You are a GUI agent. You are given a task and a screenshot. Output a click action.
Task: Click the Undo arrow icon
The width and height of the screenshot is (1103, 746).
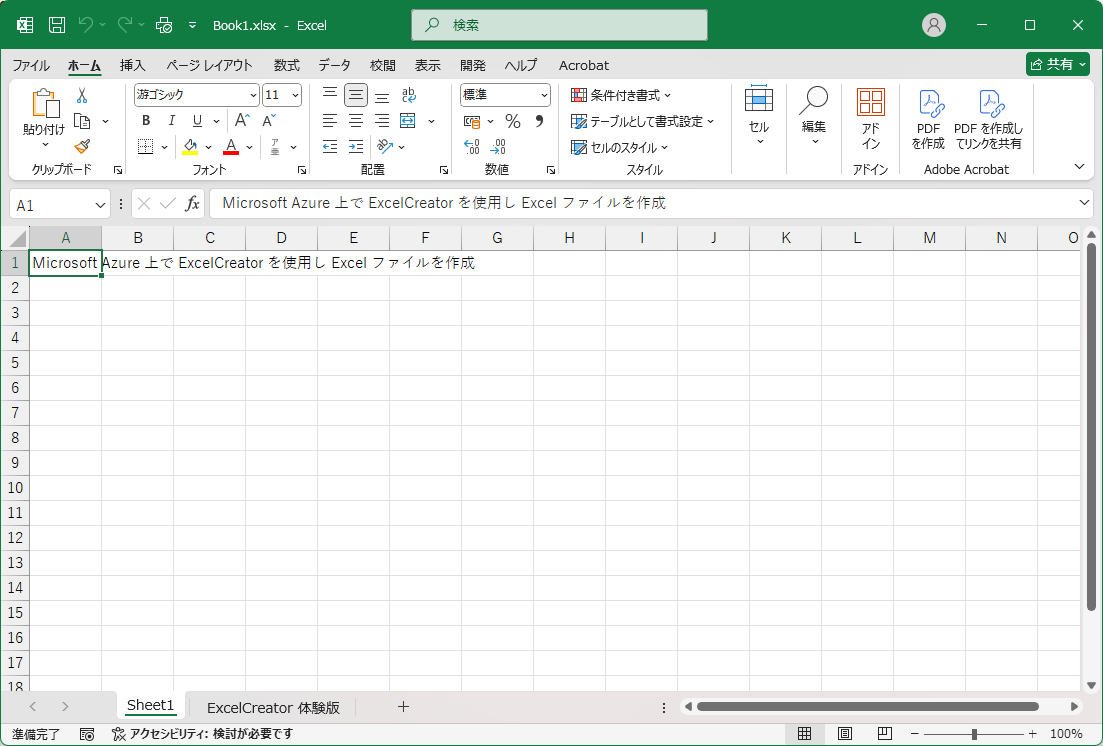[85, 25]
